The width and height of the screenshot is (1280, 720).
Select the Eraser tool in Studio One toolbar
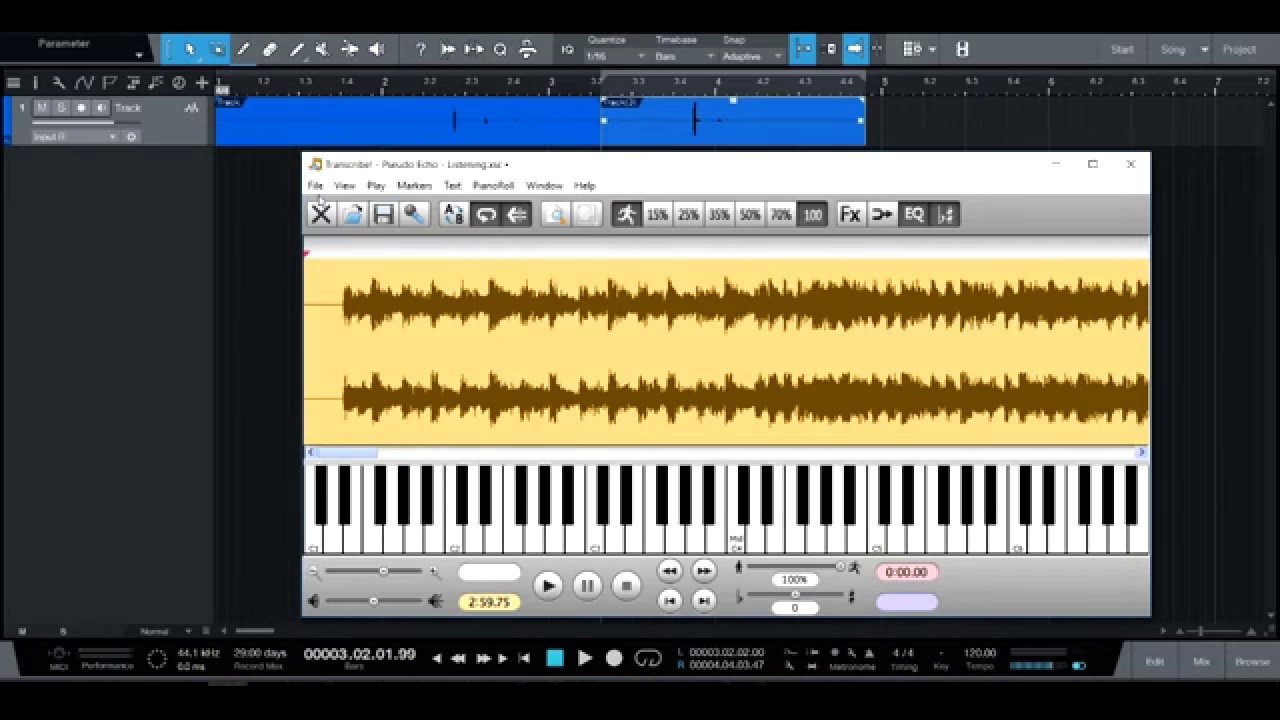[270, 49]
